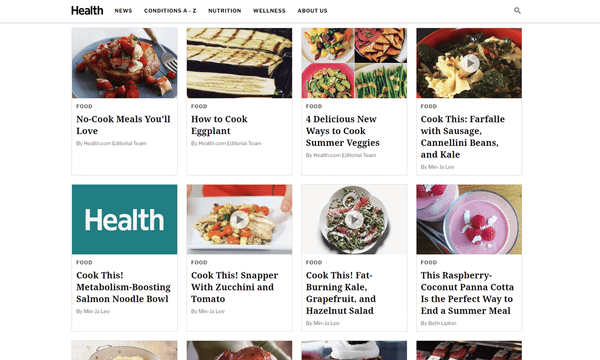Open the ABOUT US page
The height and width of the screenshot is (360, 600).
[312, 11]
